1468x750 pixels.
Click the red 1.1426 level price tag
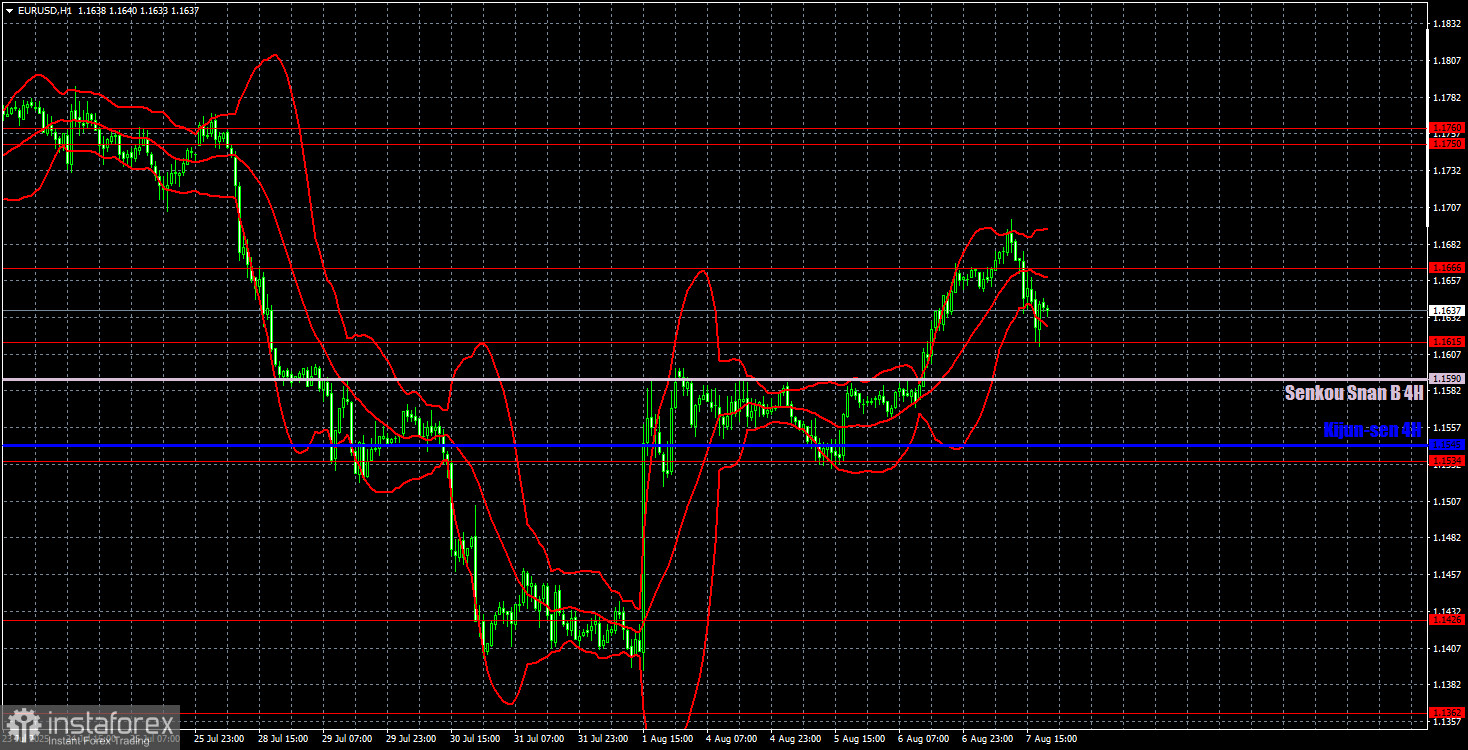pyautogui.click(x=1447, y=620)
